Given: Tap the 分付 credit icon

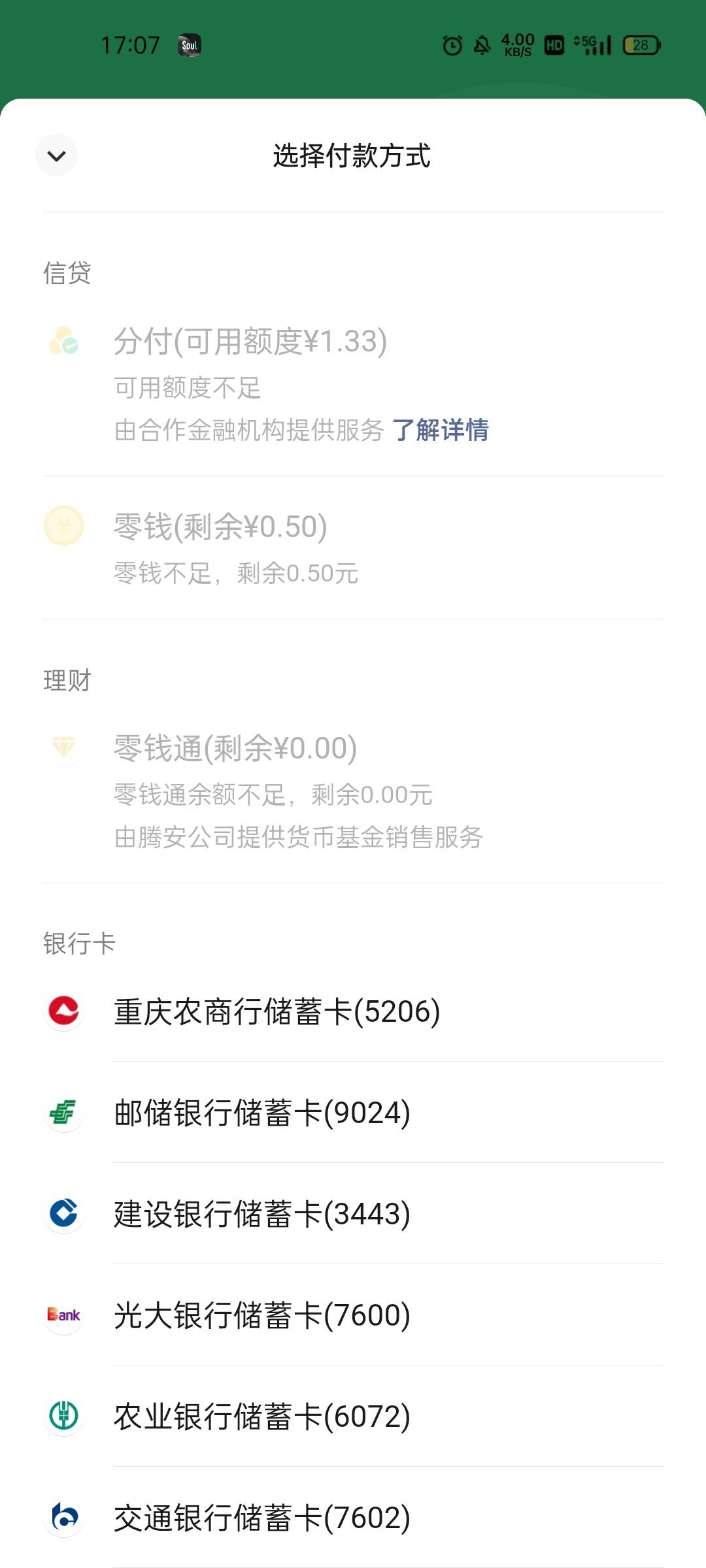Looking at the screenshot, I should click(x=63, y=341).
